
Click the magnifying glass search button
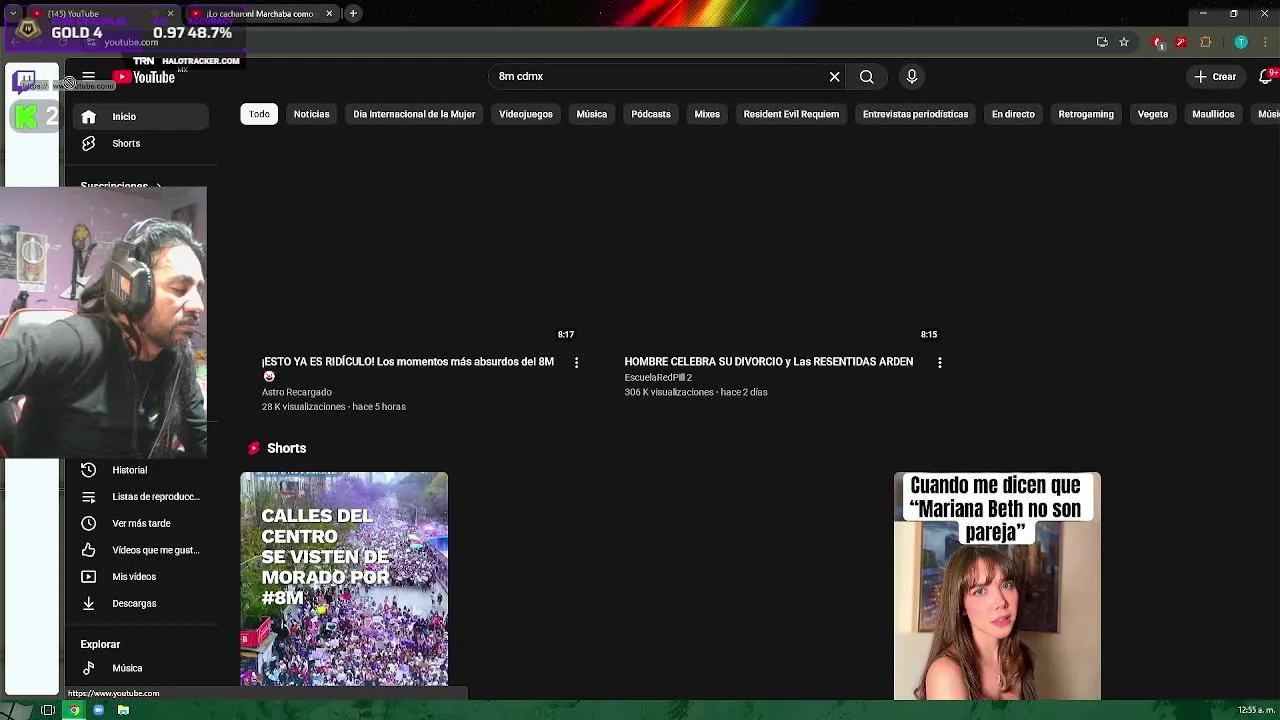click(867, 77)
